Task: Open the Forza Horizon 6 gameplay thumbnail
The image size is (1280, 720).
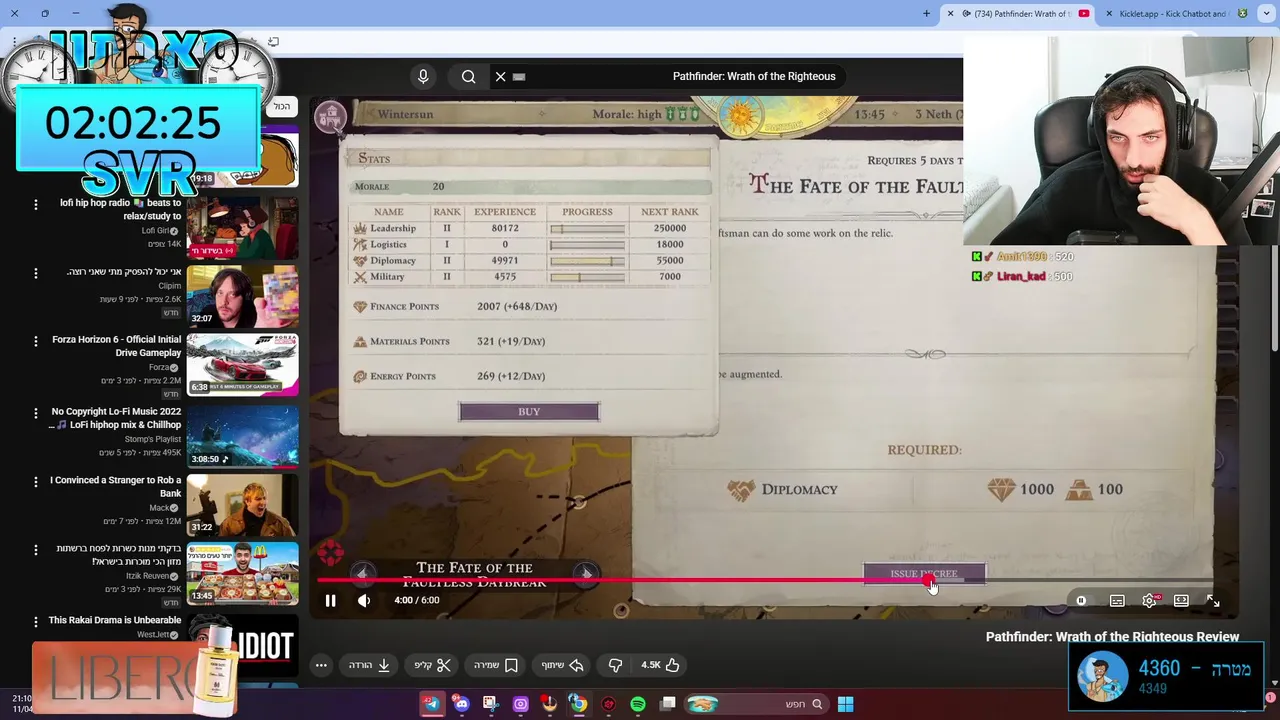Action: 243,364
